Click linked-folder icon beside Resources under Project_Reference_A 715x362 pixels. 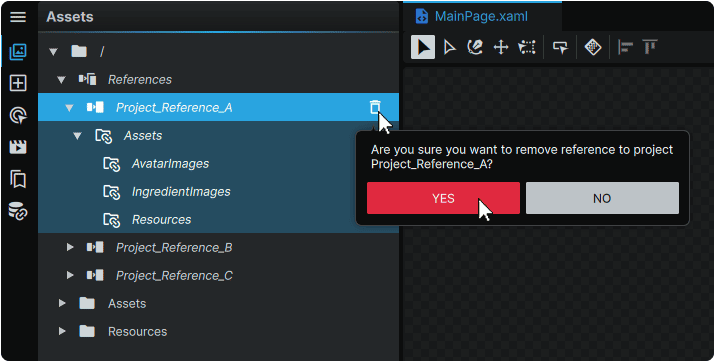pos(112,220)
